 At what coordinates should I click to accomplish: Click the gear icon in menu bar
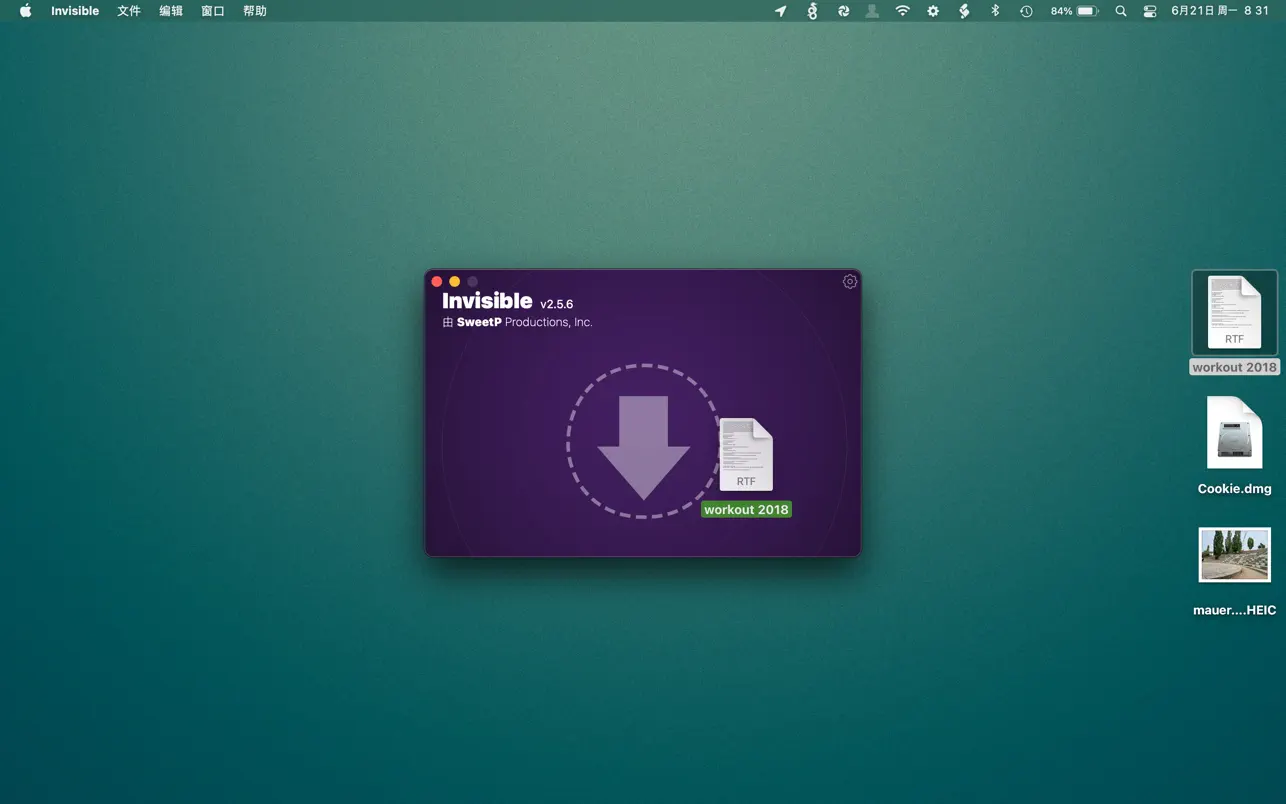coord(933,11)
